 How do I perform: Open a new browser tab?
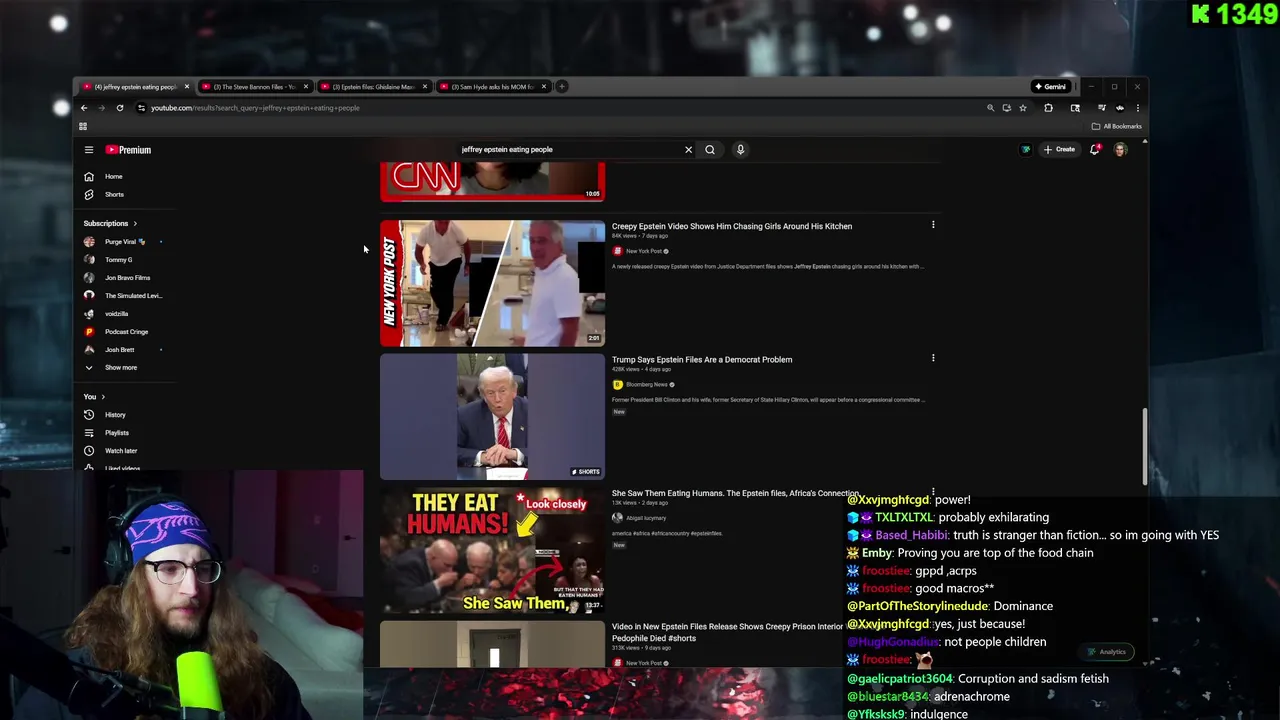pos(562,87)
